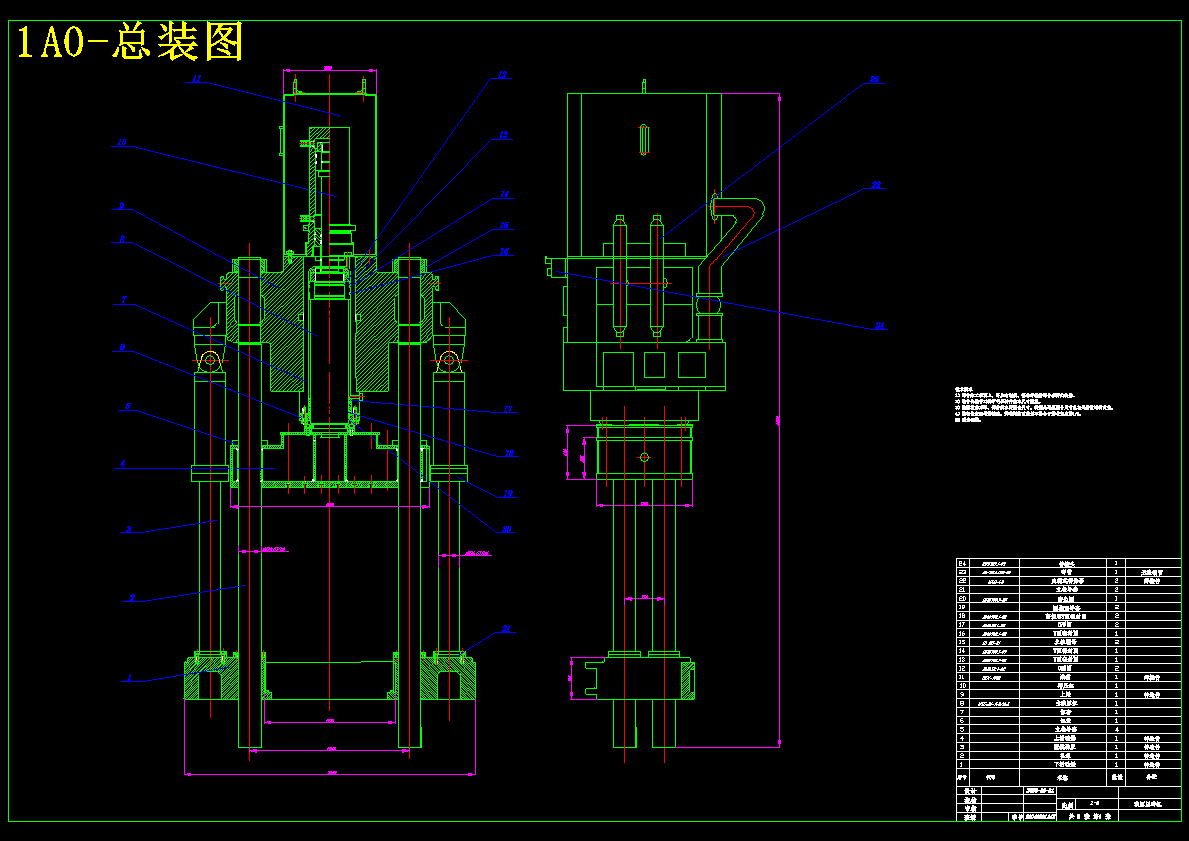The image size is (1189, 841).
Task: Click balloon callout number 3 in front view
Action: (129, 529)
